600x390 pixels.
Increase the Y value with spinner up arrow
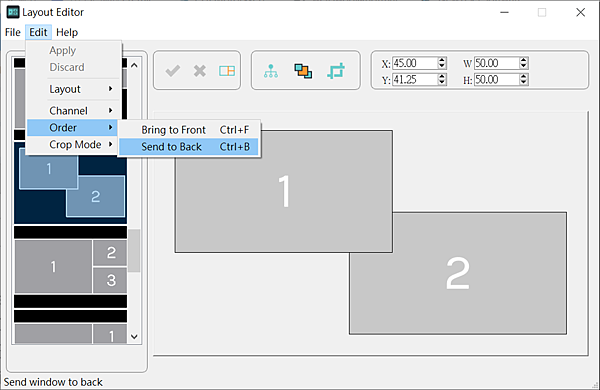click(x=442, y=77)
